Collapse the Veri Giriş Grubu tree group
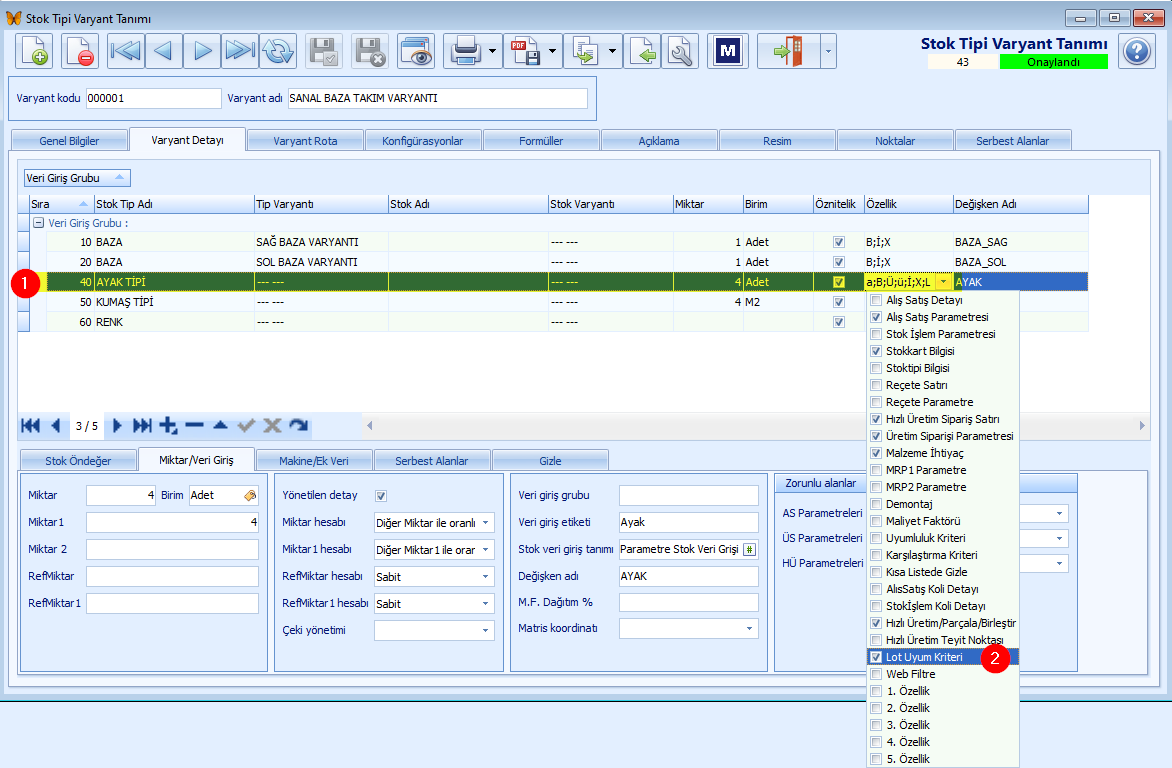This screenshot has width=1172, height=768. point(38,223)
